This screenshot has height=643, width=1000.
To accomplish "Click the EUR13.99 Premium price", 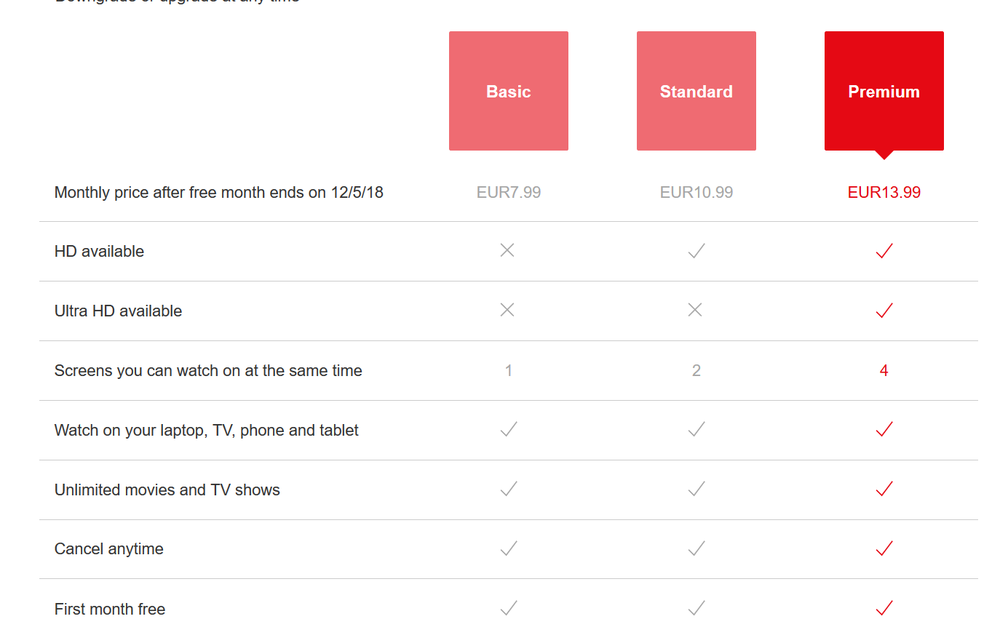I will click(883, 192).
